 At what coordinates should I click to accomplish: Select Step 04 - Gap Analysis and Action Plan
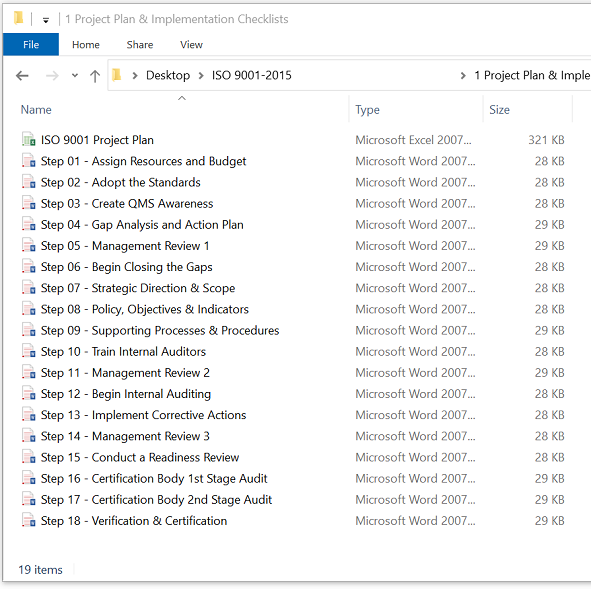(142, 225)
